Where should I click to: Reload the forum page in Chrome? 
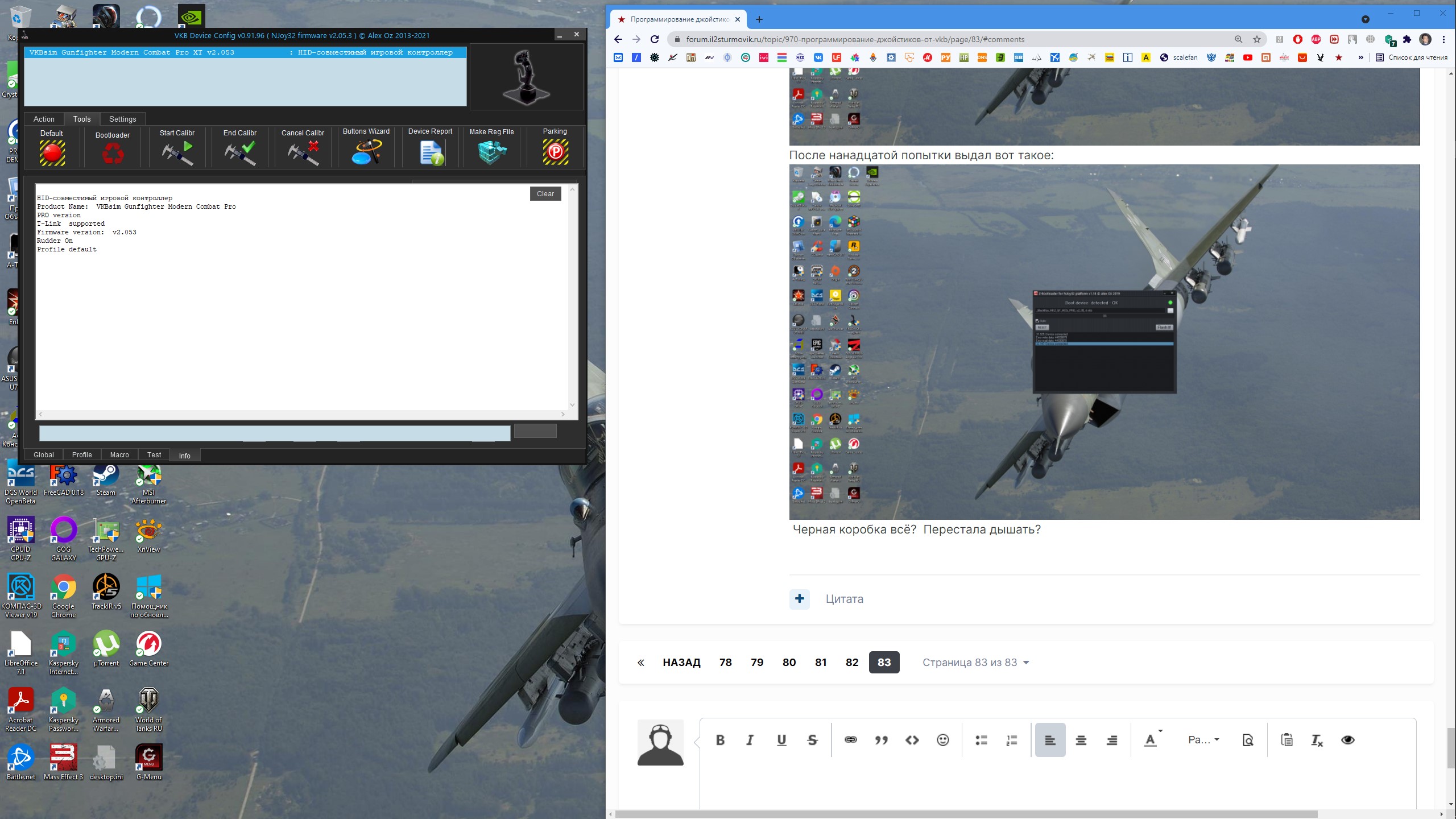click(655, 39)
